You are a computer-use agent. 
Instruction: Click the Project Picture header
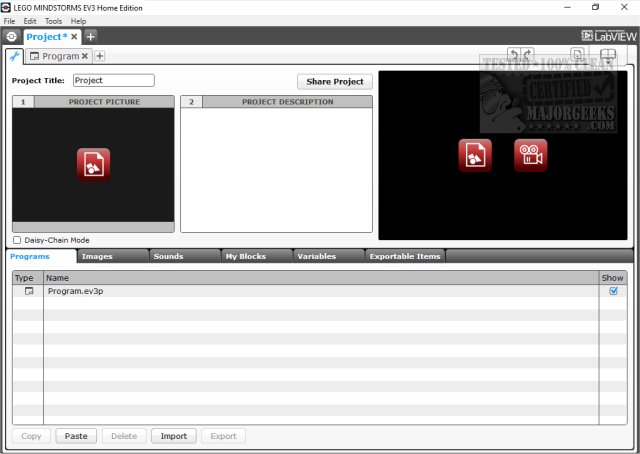tap(104, 102)
